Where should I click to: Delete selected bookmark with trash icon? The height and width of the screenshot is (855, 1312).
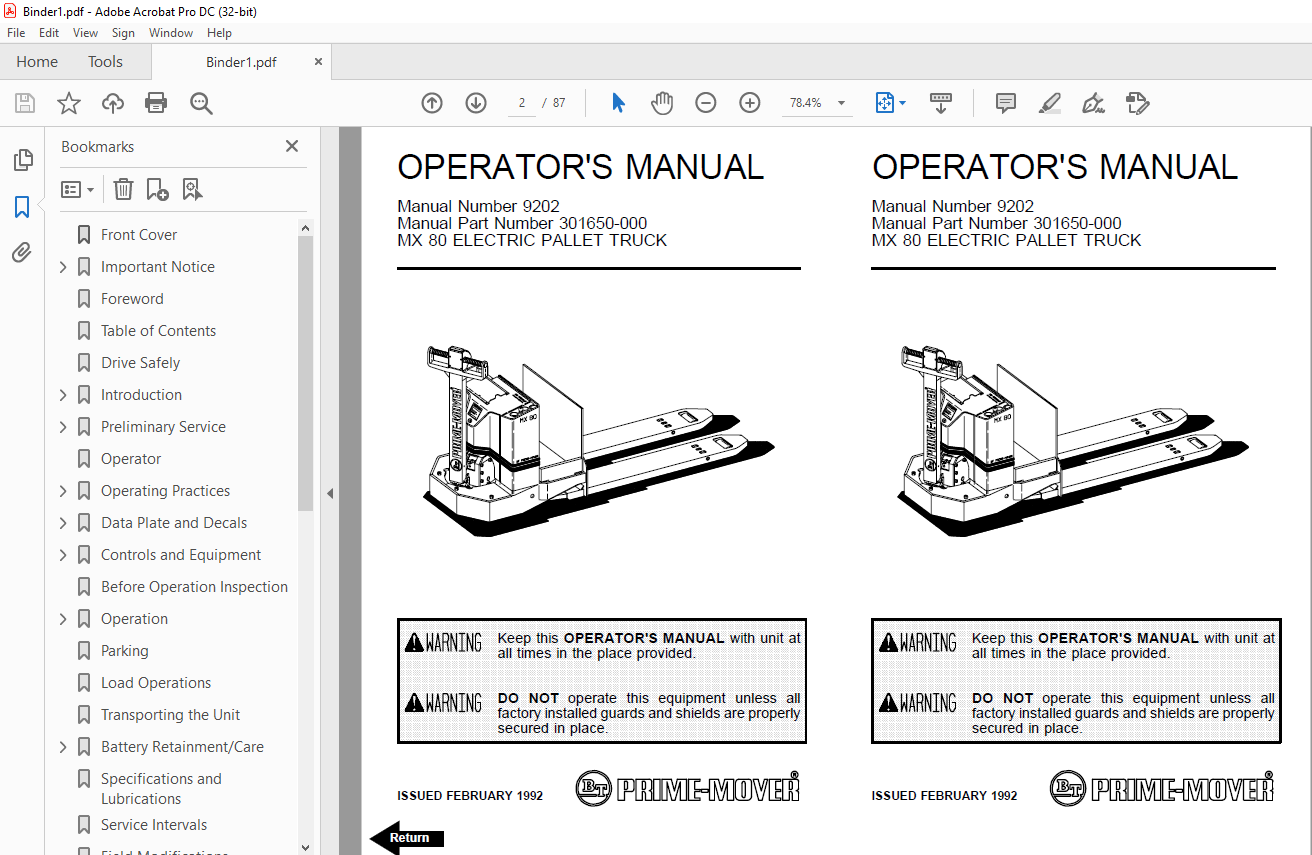pyautogui.click(x=123, y=189)
